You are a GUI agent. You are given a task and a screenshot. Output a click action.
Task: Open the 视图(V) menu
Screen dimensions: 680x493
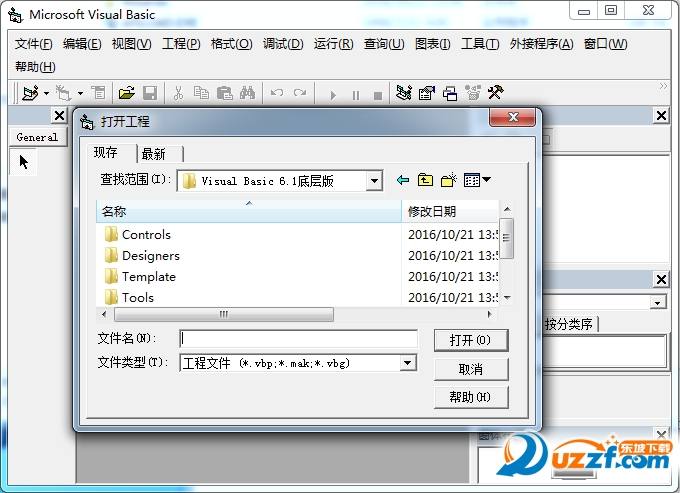131,44
